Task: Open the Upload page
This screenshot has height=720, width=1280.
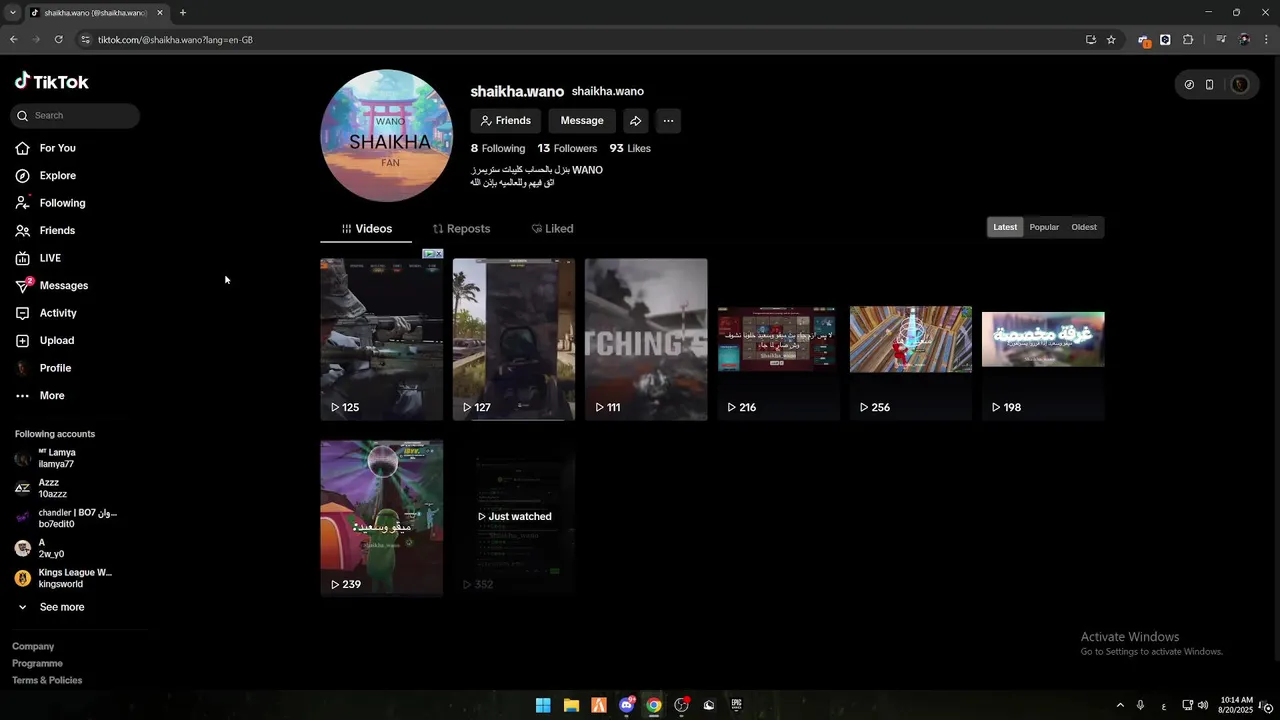Action: click(45, 341)
